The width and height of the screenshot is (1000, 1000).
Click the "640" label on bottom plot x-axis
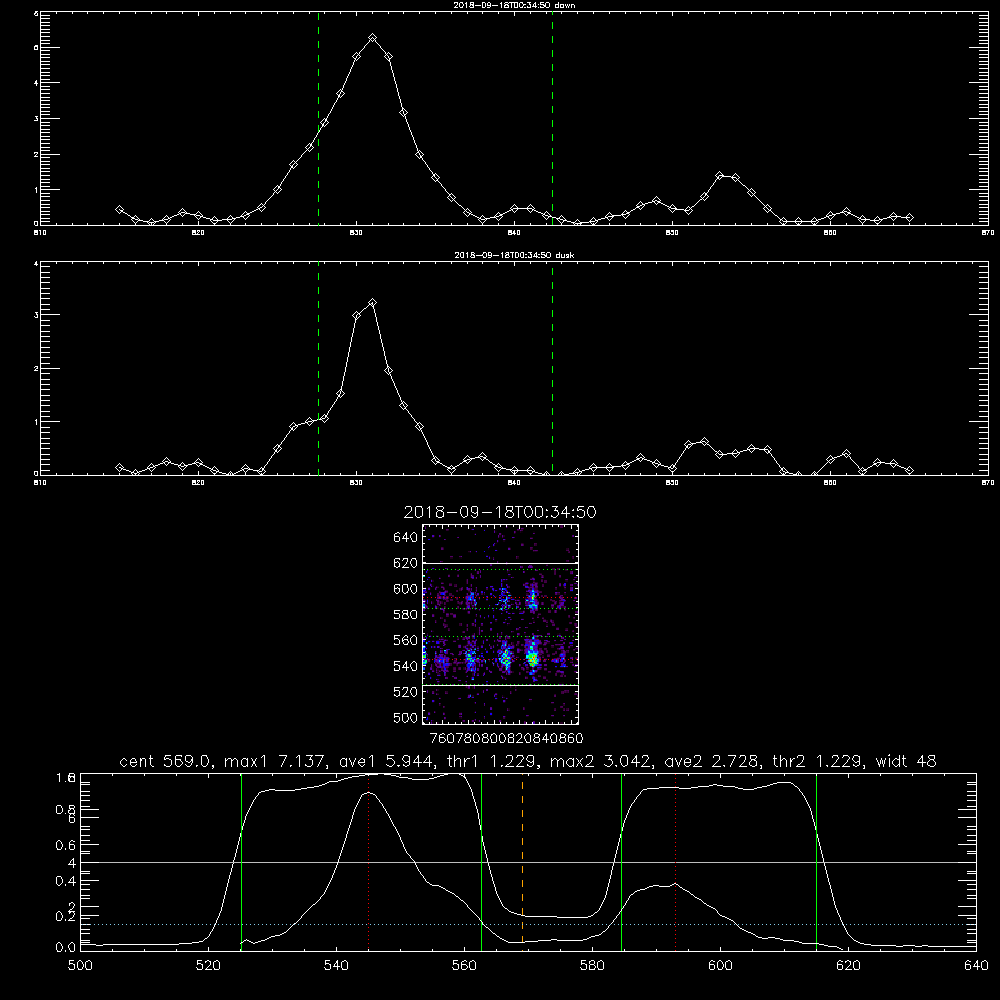coord(976,966)
